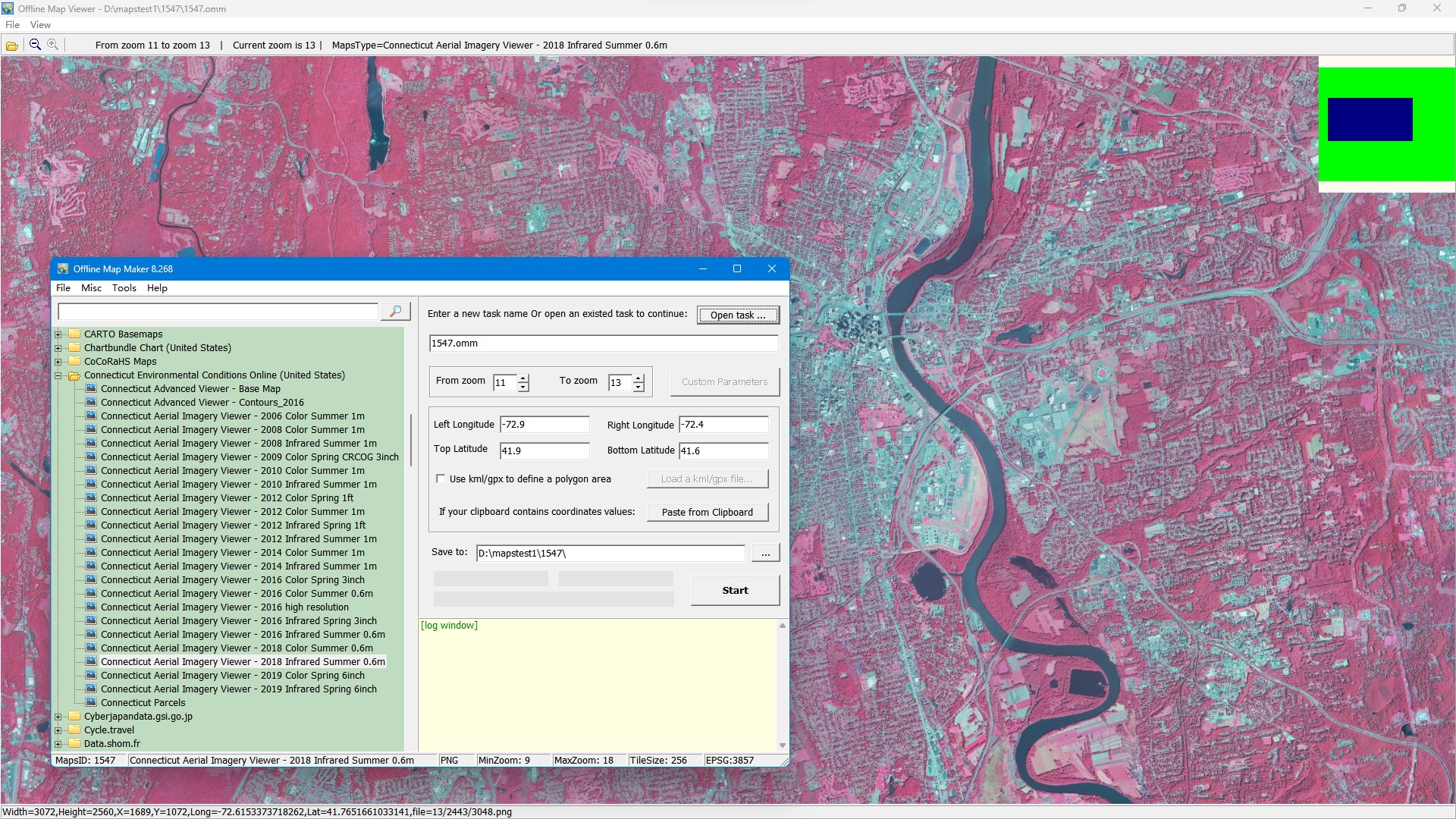Image resolution: width=1456 pixels, height=819 pixels.
Task: Click map icon for 2019 Color Spring 6inch
Action: click(91, 675)
